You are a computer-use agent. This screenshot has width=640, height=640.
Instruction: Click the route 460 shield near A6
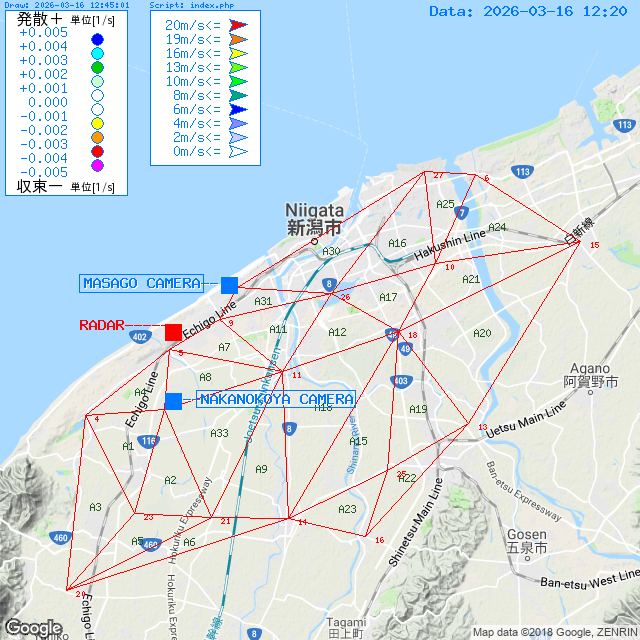click(150, 544)
